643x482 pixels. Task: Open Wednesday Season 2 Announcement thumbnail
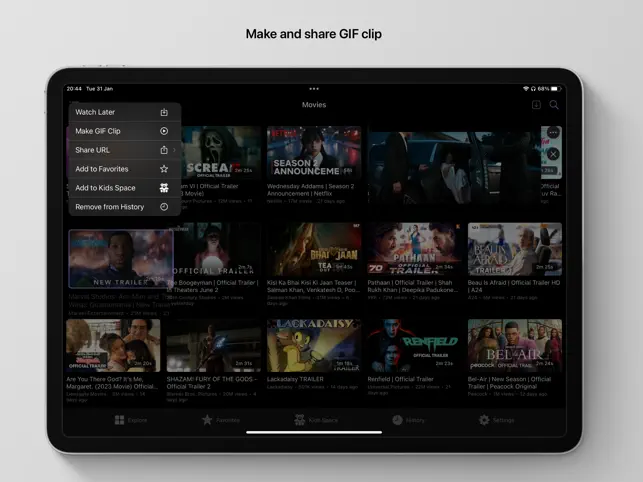pyautogui.click(x=314, y=152)
